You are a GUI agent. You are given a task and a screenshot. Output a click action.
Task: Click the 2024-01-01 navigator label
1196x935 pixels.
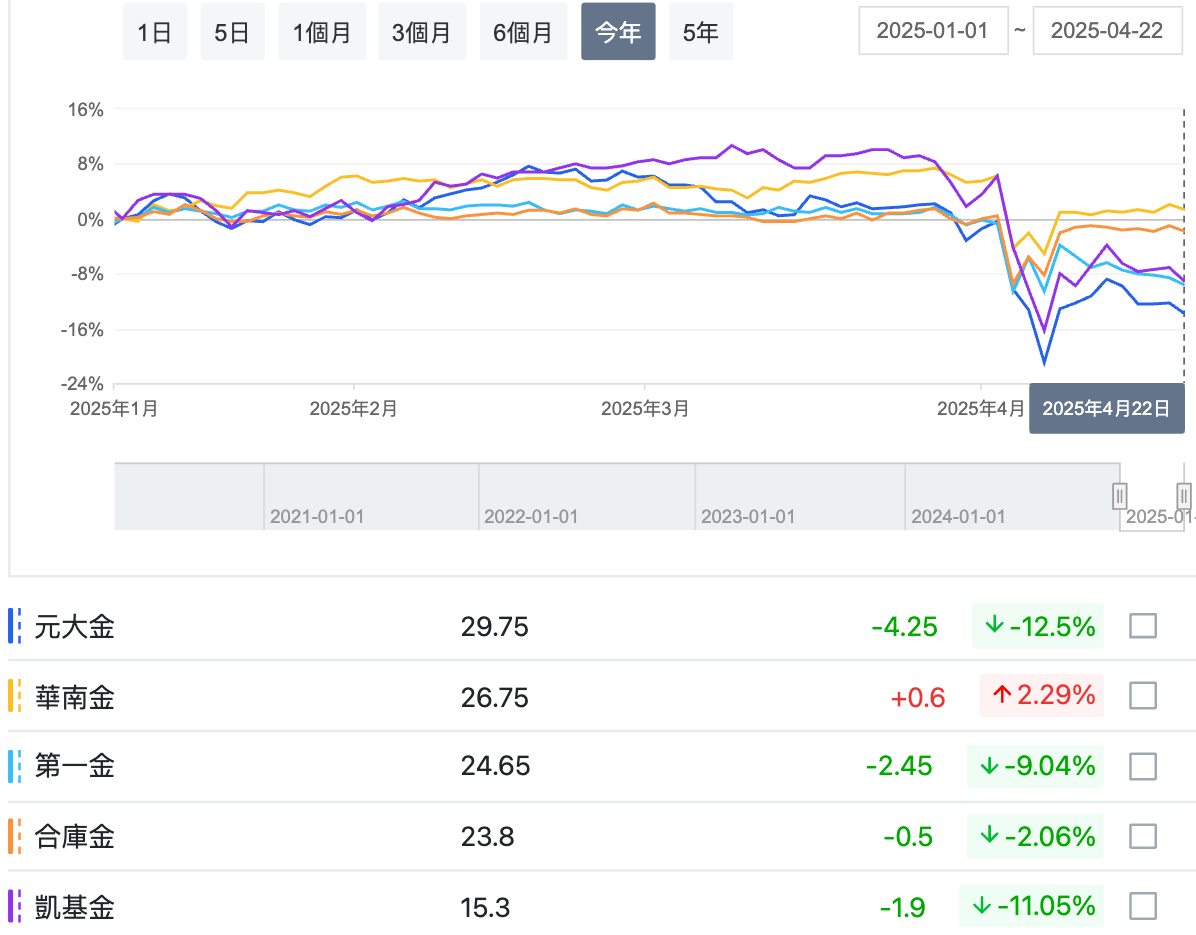click(x=958, y=516)
